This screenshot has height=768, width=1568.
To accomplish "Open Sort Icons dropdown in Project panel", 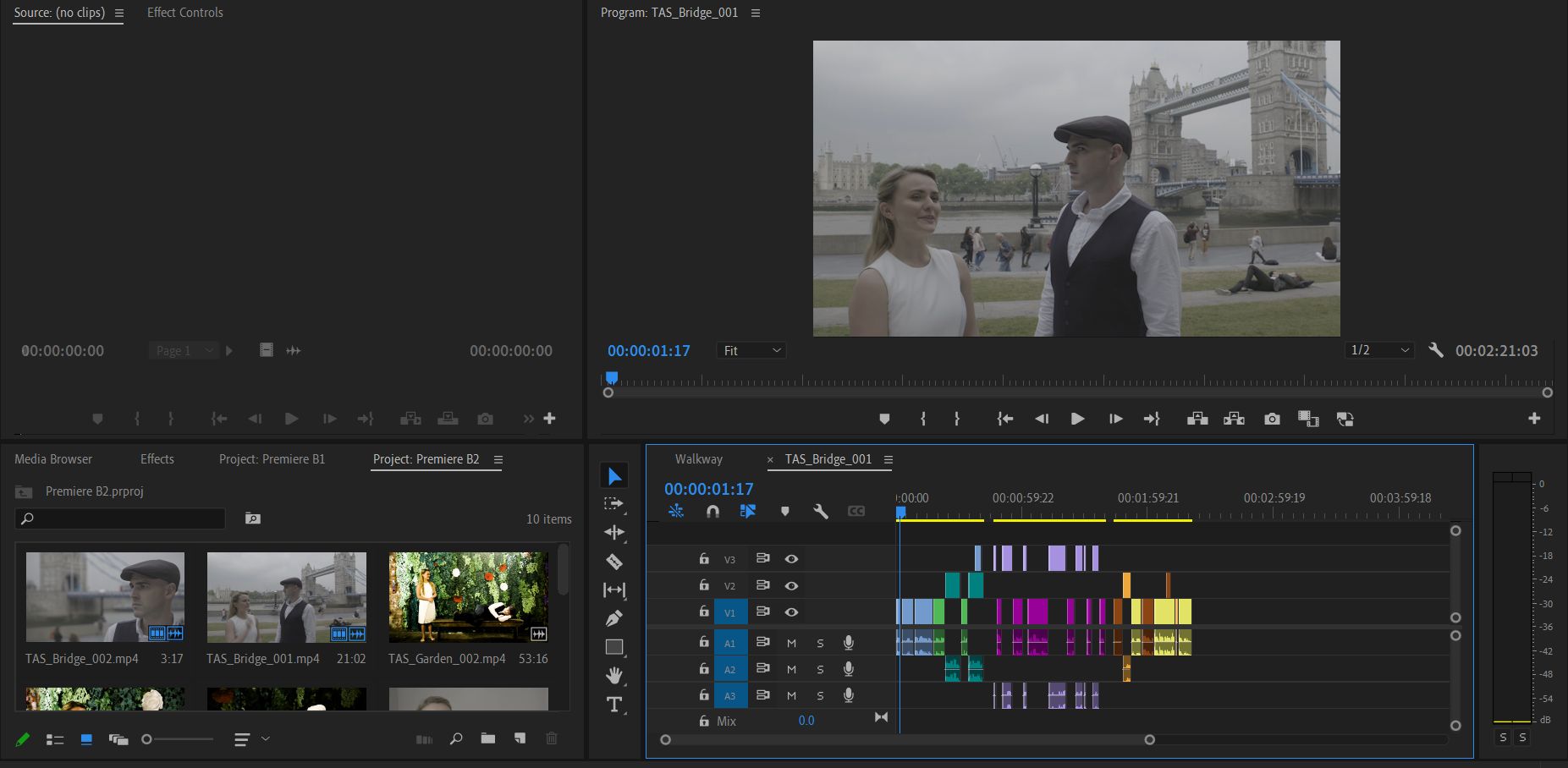I will pos(251,739).
